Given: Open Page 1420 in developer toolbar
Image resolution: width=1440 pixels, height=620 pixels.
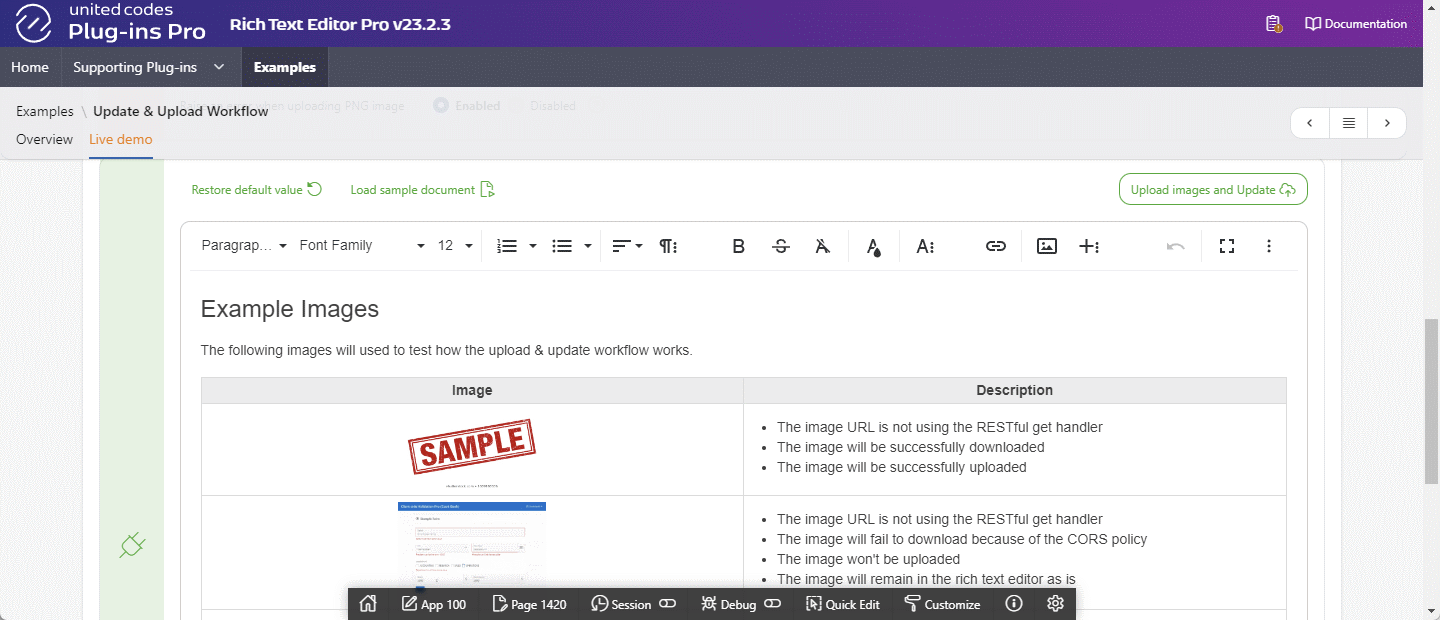Looking at the screenshot, I should click(x=530, y=604).
